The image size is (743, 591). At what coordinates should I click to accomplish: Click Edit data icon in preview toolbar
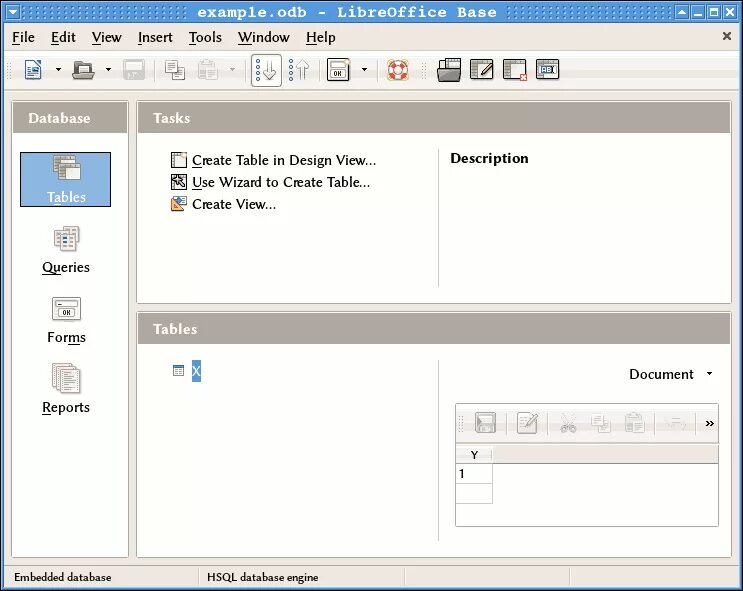click(x=527, y=423)
